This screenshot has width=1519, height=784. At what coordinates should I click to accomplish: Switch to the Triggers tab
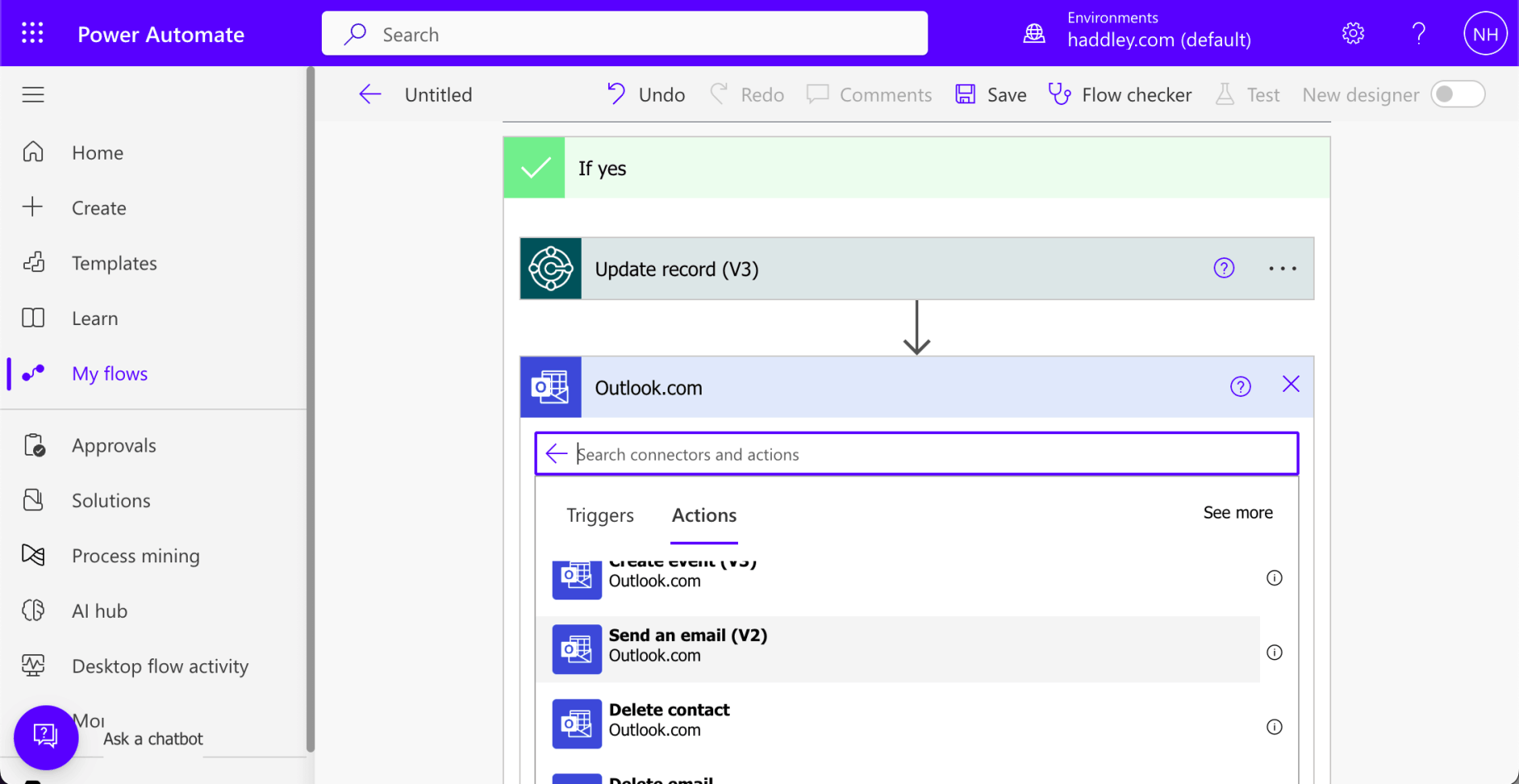tap(600, 515)
